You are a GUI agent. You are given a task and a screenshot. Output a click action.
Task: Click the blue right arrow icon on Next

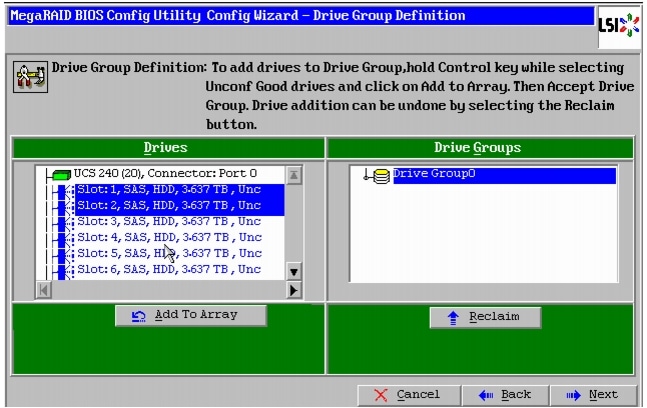pyautogui.click(x=574, y=396)
